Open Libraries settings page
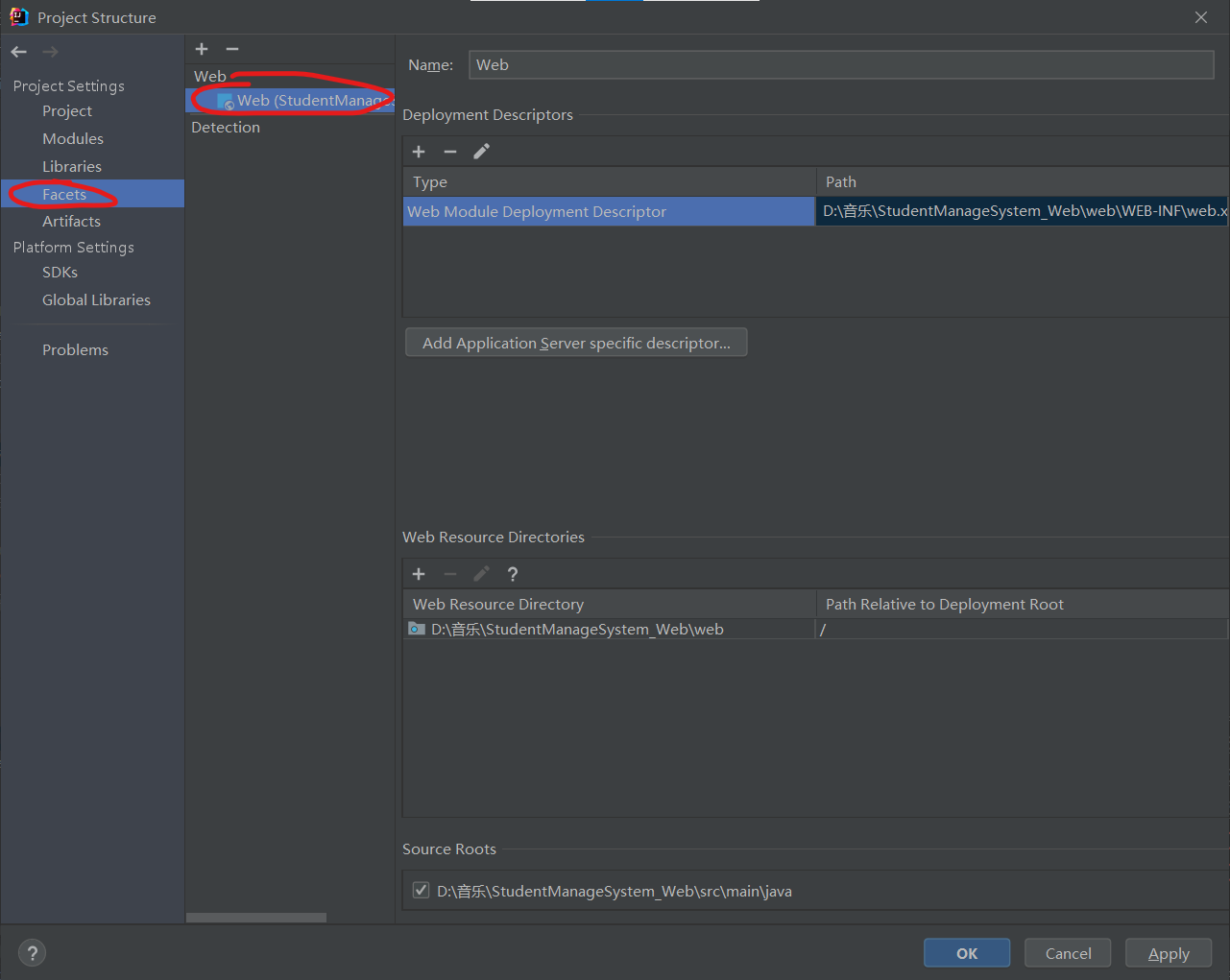 (x=72, y=167)
